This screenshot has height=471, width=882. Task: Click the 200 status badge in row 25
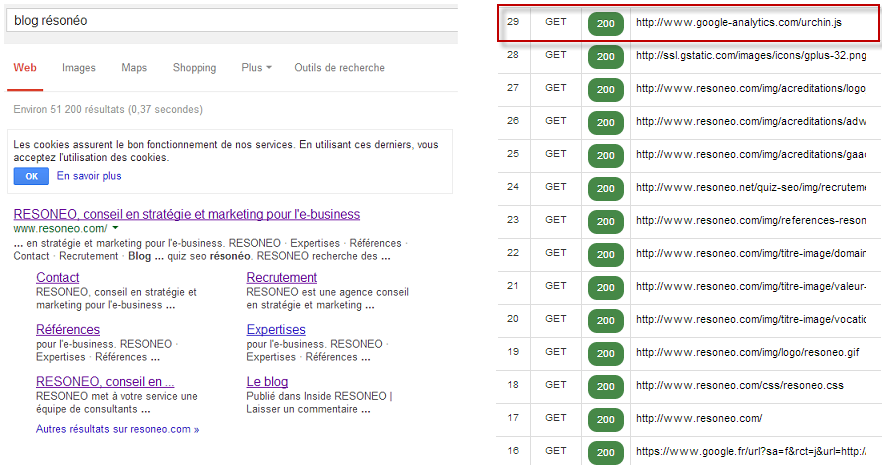click(606, 155)
